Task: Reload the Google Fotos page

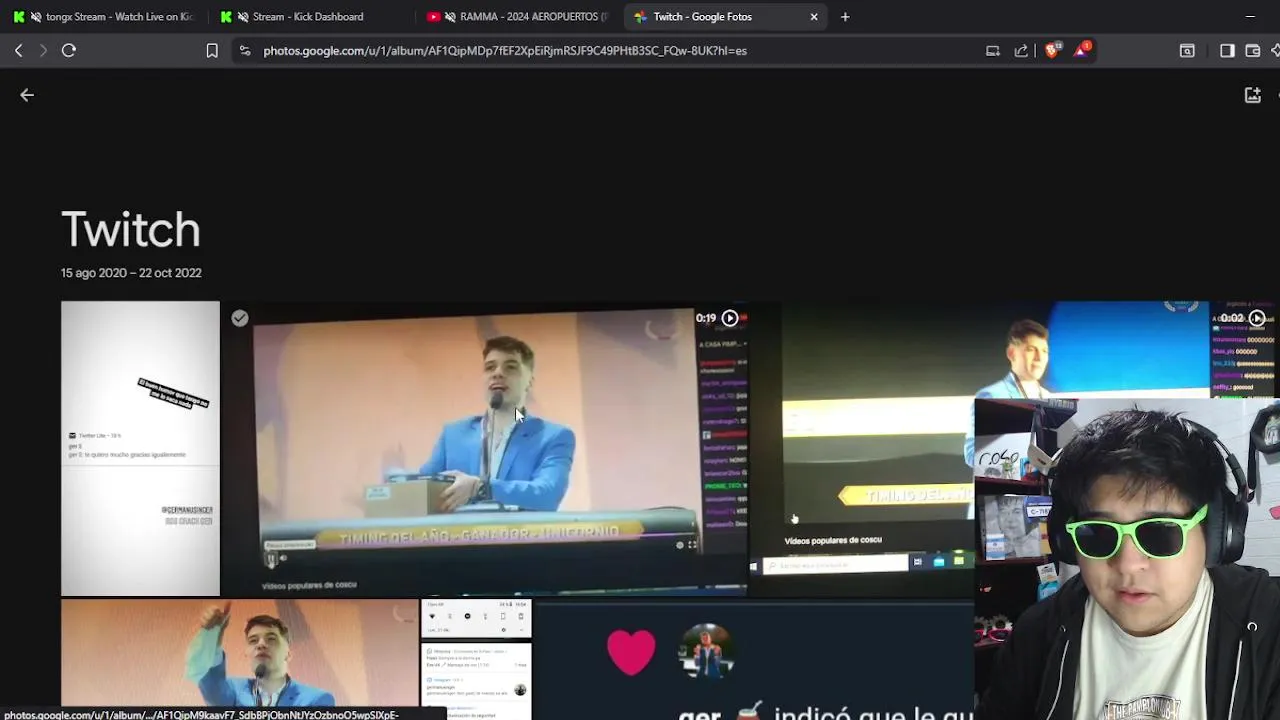Action: [x=69, y=50]
